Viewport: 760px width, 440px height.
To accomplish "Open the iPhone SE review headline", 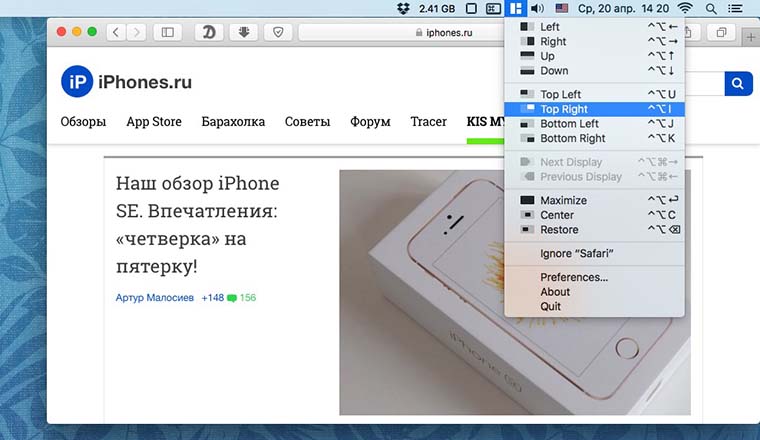I will [x=198, y=224].
